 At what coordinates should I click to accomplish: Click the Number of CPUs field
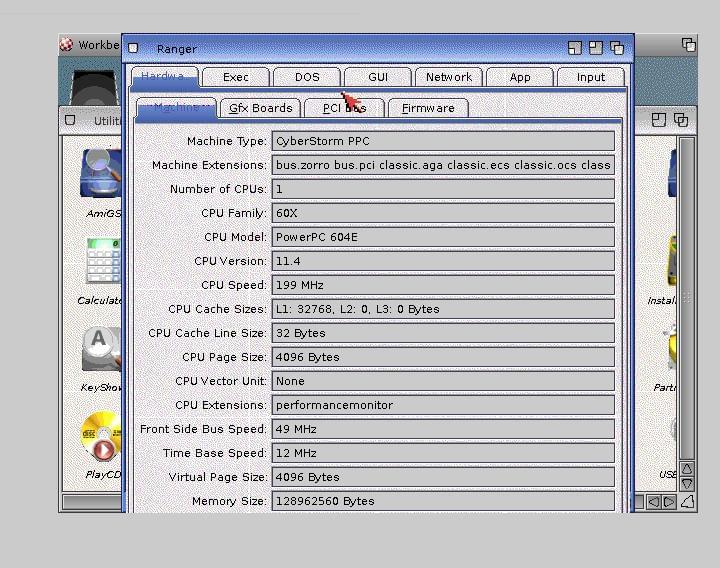pyautogui.click(x=443, y=189)
